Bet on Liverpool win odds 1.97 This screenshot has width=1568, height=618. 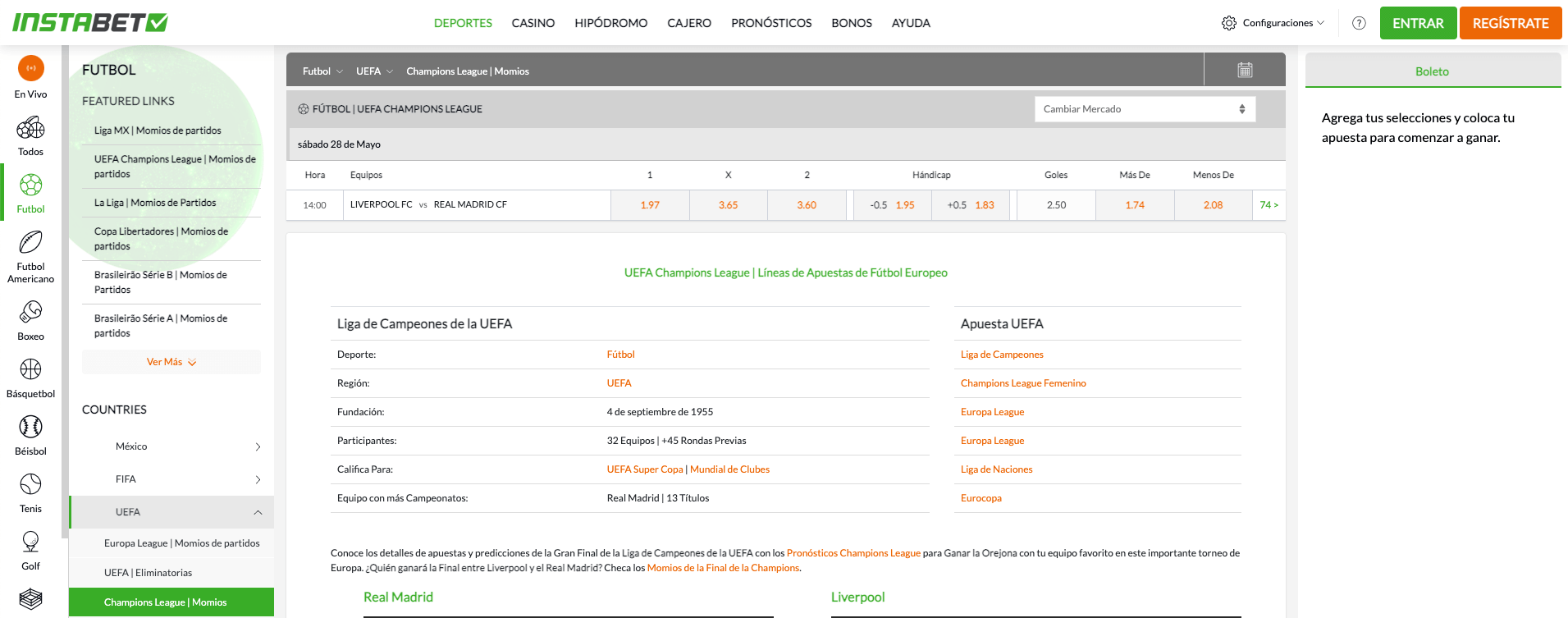point(650,205)
